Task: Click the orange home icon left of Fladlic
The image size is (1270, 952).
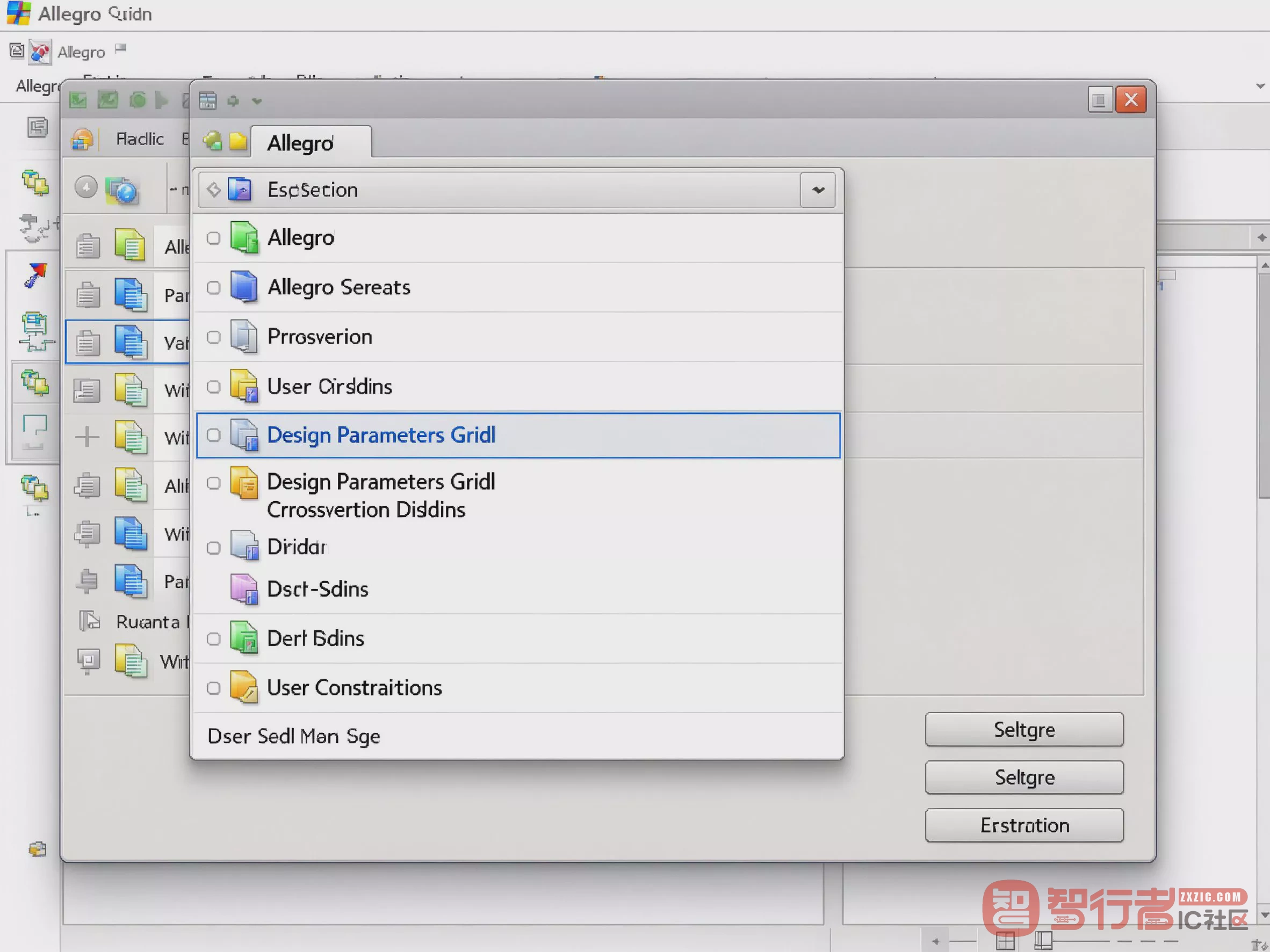Action: coord(82,140)
